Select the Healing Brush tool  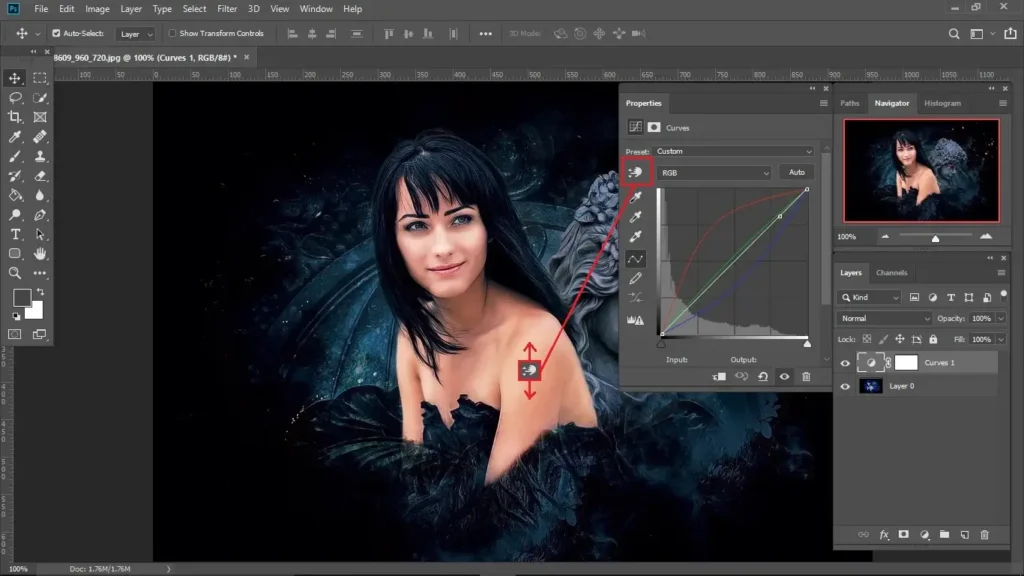tap(40, 137)
